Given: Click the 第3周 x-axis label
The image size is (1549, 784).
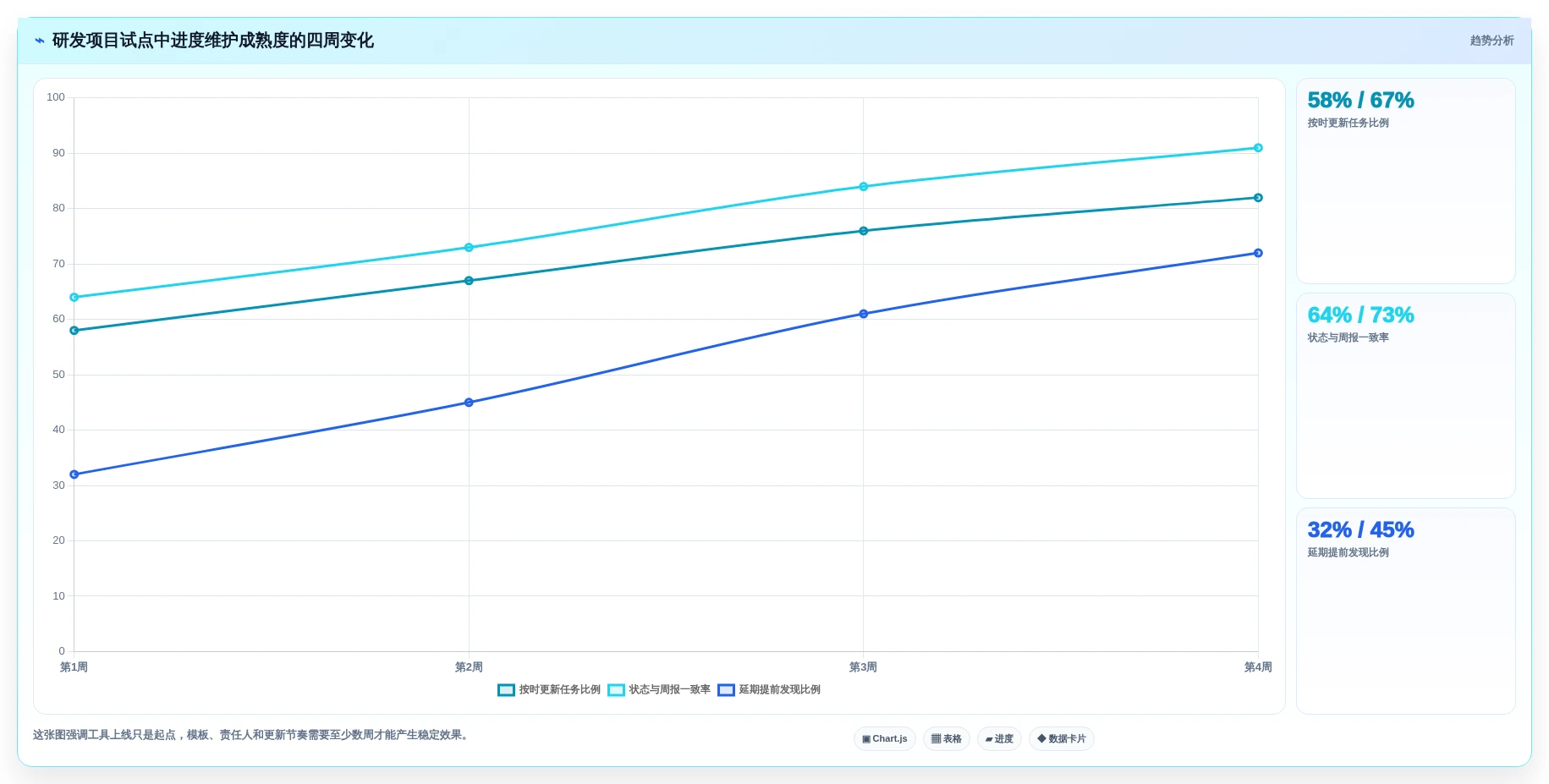Looking at the screenshot, I should pos(863,667).
